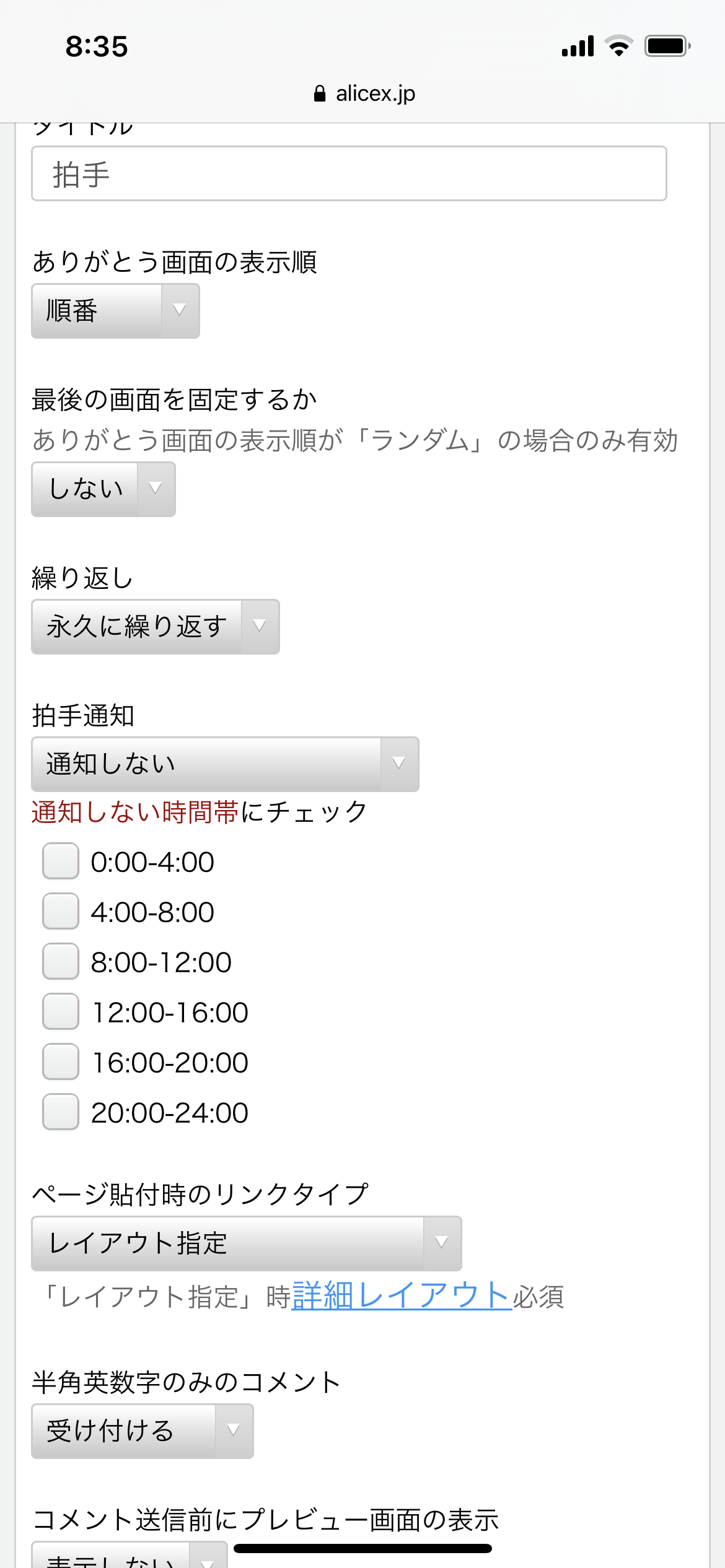725x1568 pixels.
Task: Tap the Wi-Fi status icon
Action: coord(618,46)
